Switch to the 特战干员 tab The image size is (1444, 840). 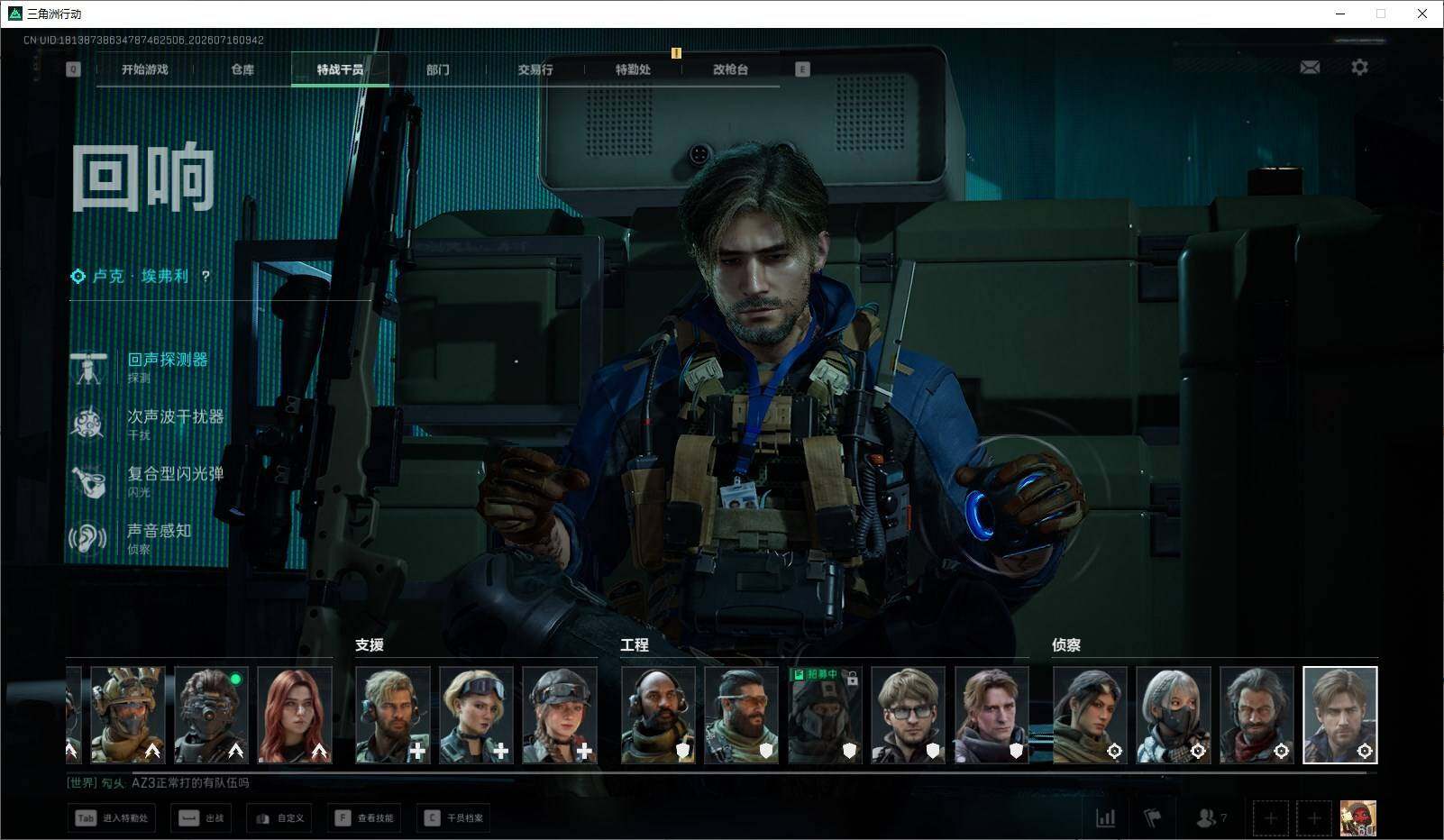(340, 69)
